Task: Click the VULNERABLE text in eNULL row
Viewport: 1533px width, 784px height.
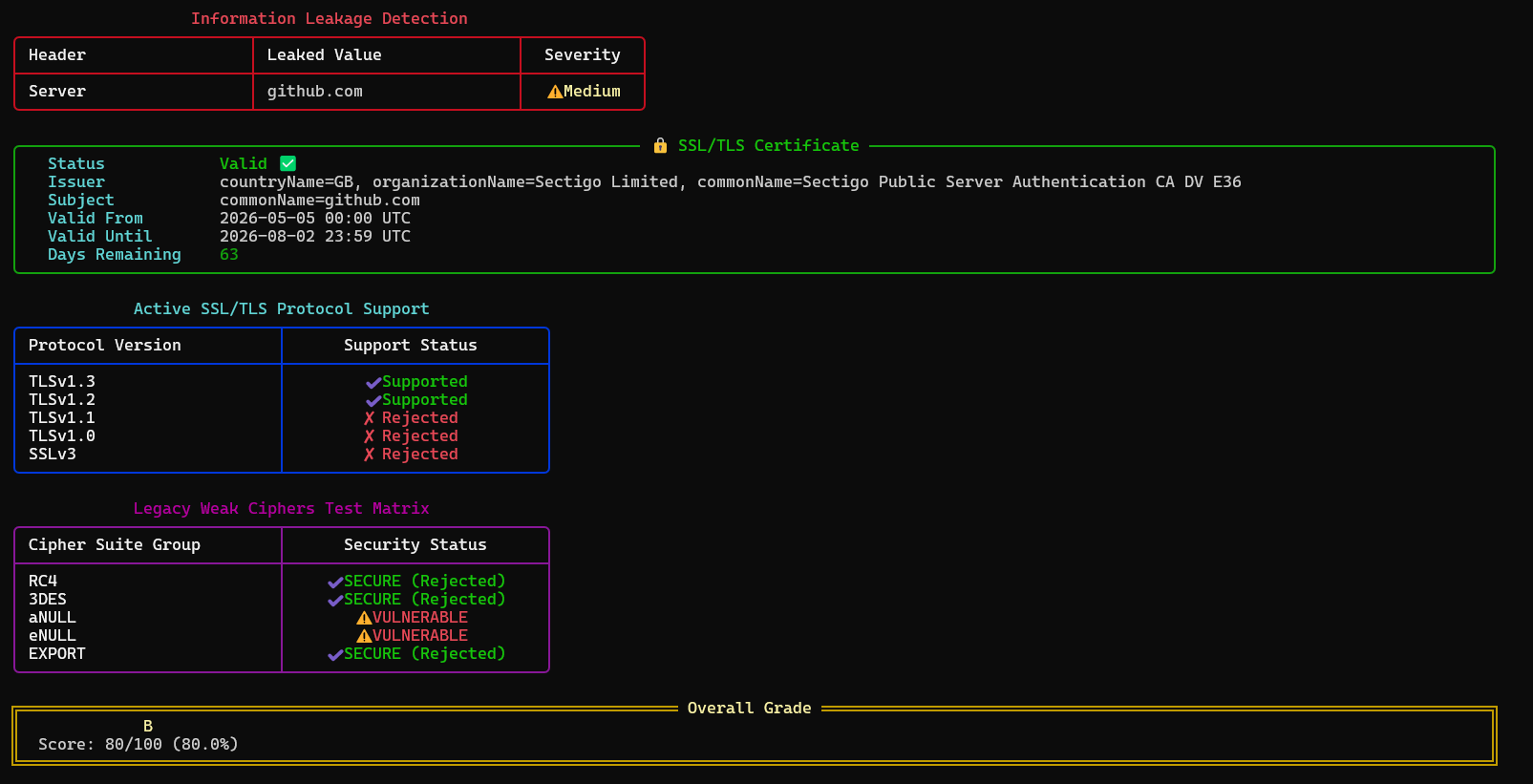Action: coord(420,635)
